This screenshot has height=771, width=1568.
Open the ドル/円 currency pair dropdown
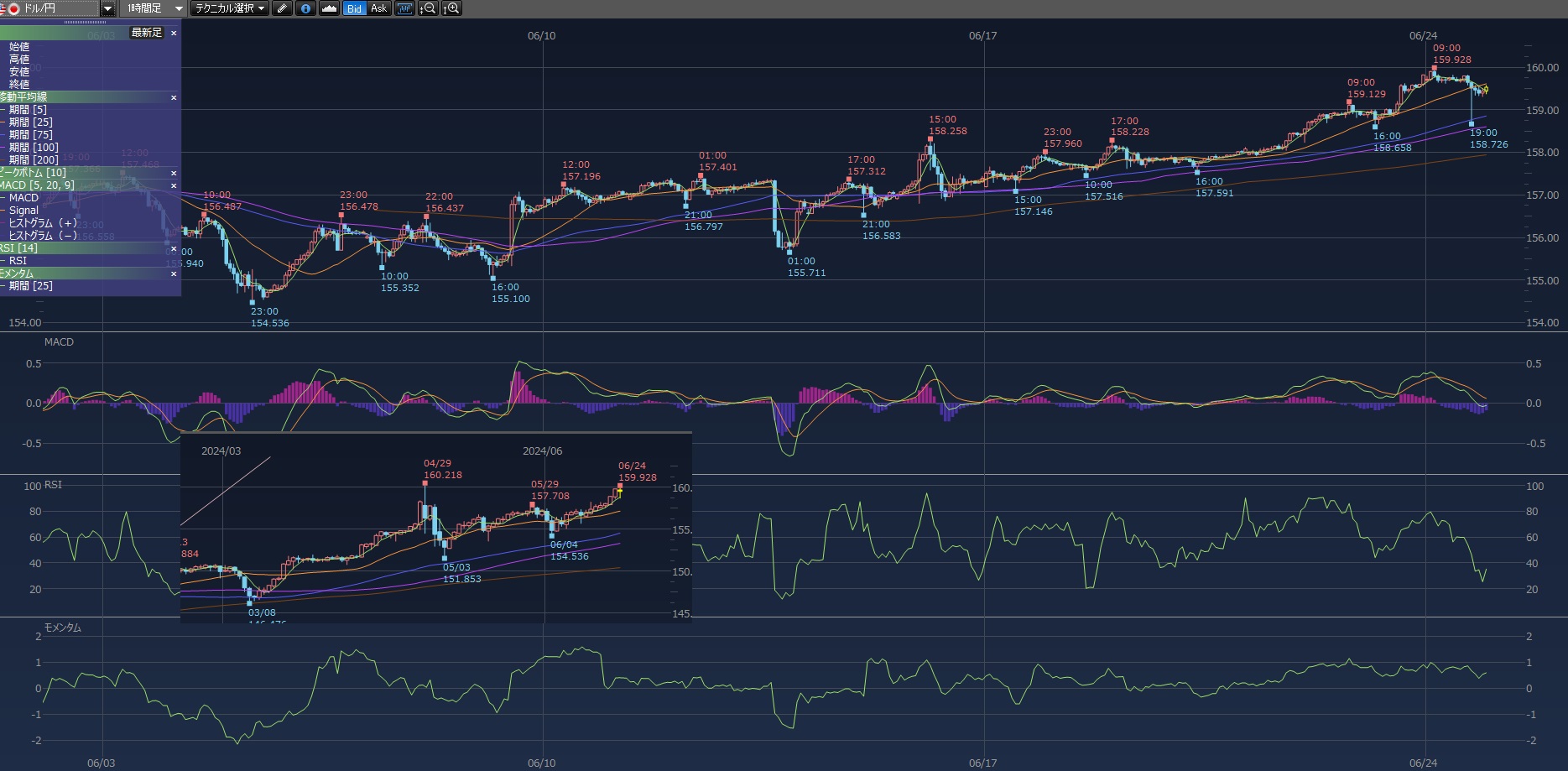pyautogui.click(x=107, y=8)
